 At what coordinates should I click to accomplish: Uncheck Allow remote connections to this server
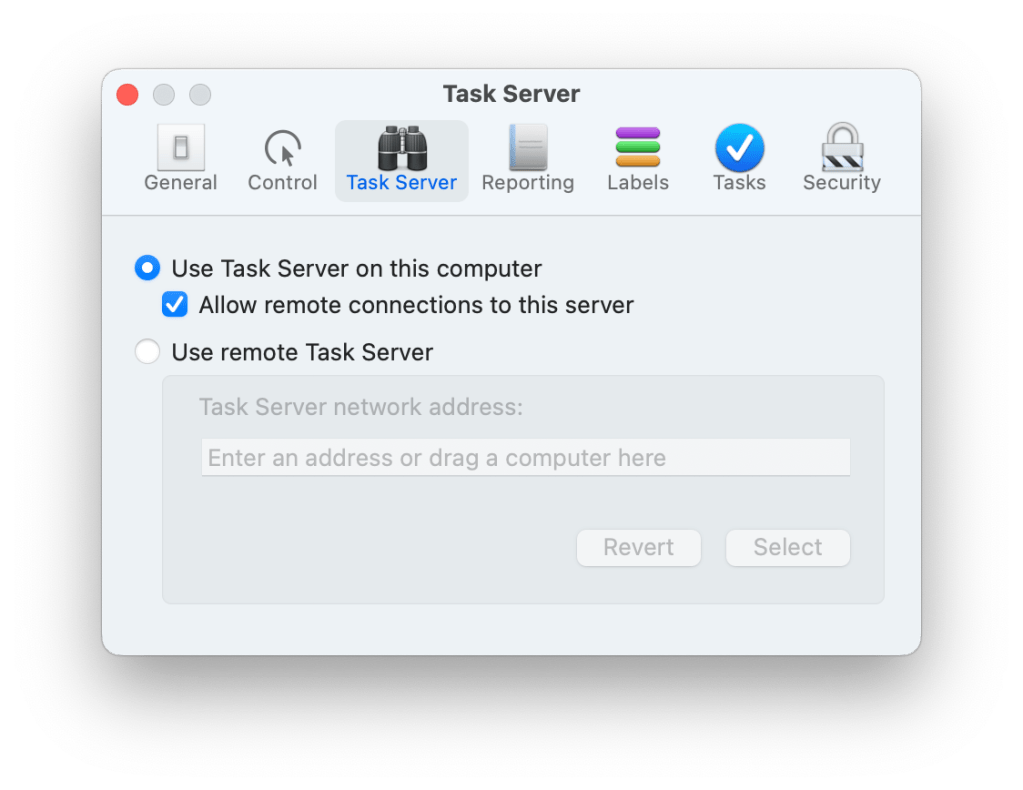pos(175,305)
